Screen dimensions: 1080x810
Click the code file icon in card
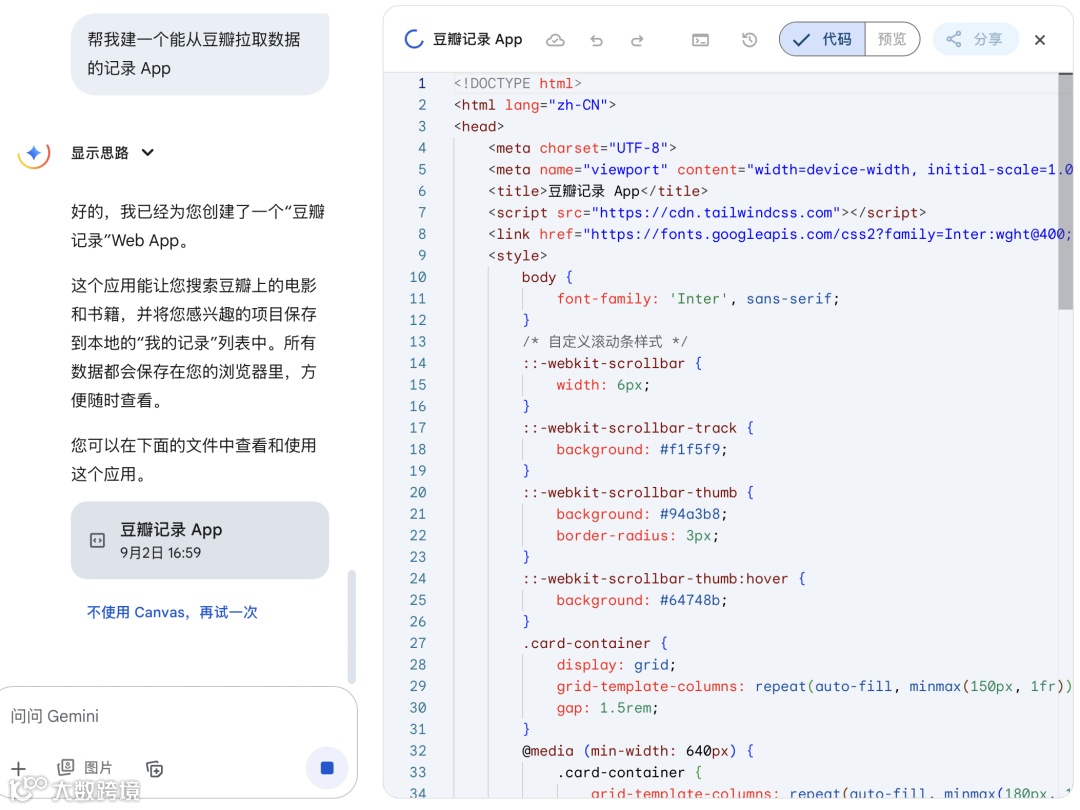tap(98, 540)
